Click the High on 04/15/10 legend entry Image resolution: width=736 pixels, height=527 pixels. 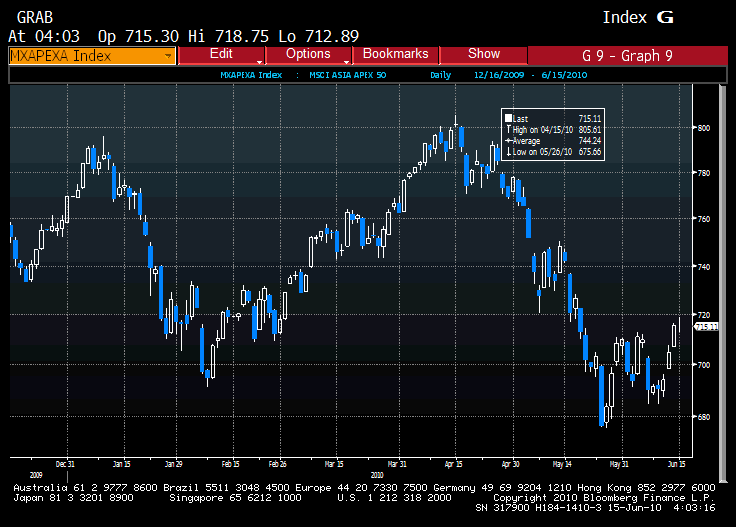click(553, 130)
